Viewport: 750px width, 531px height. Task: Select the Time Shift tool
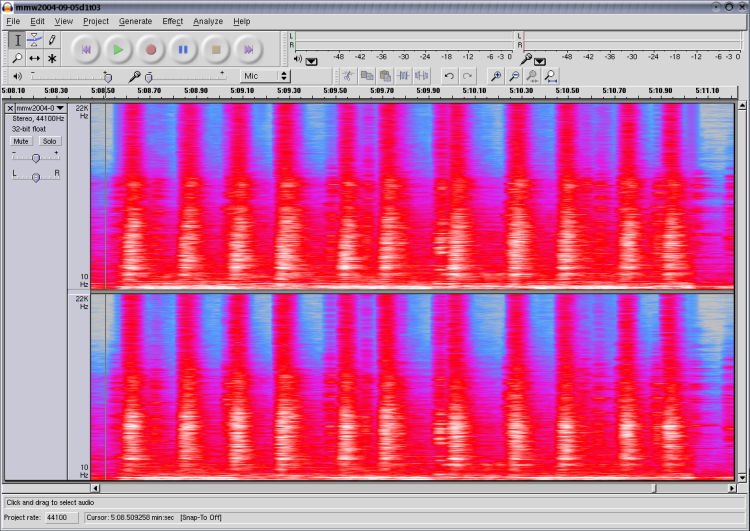click(x=34, y=58)
